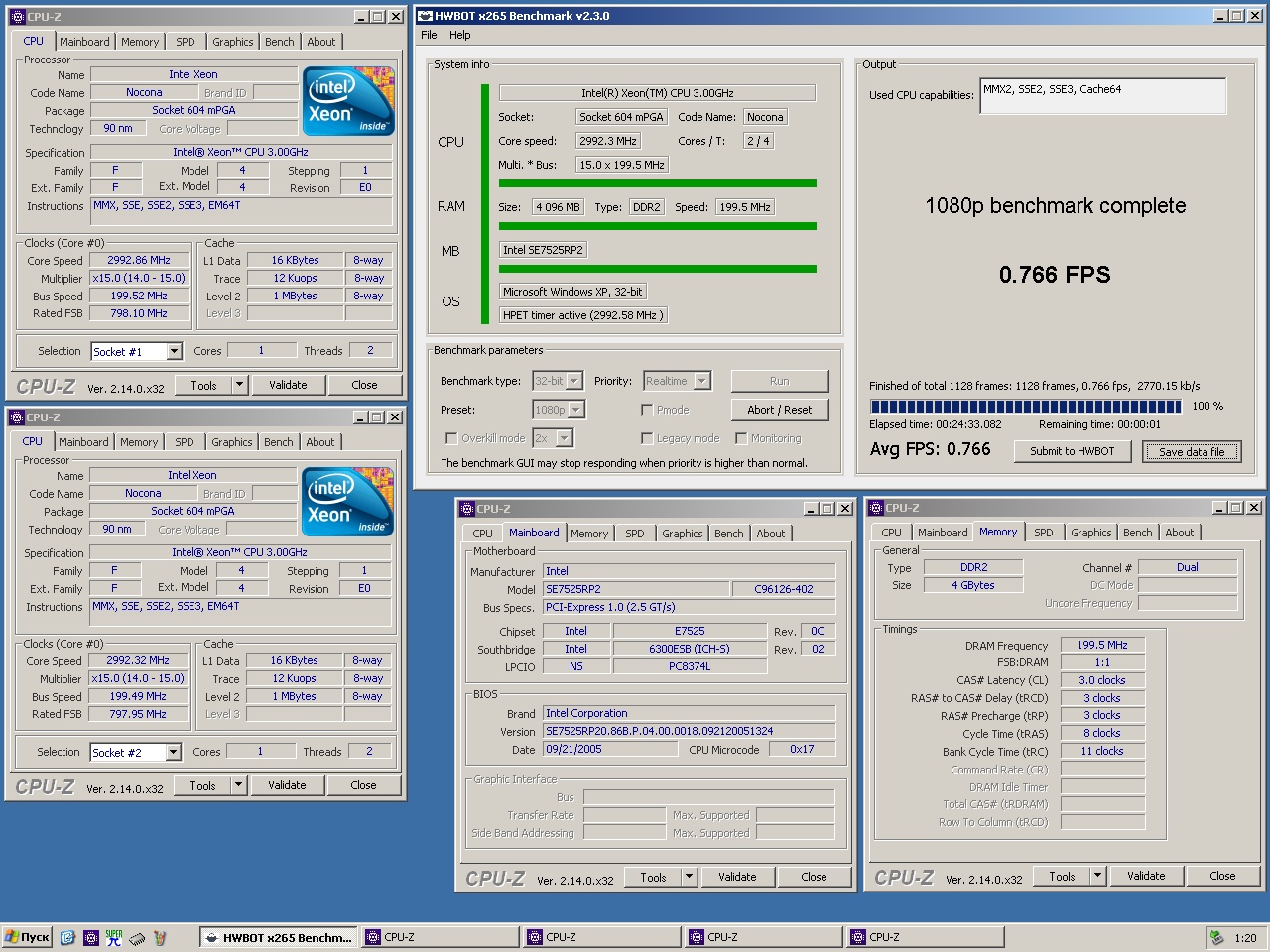Image resolution: width=1270 pixels, height=952 pixels.
Task: Click the last CPU-Z taskbar button
Action: point(925,937)
